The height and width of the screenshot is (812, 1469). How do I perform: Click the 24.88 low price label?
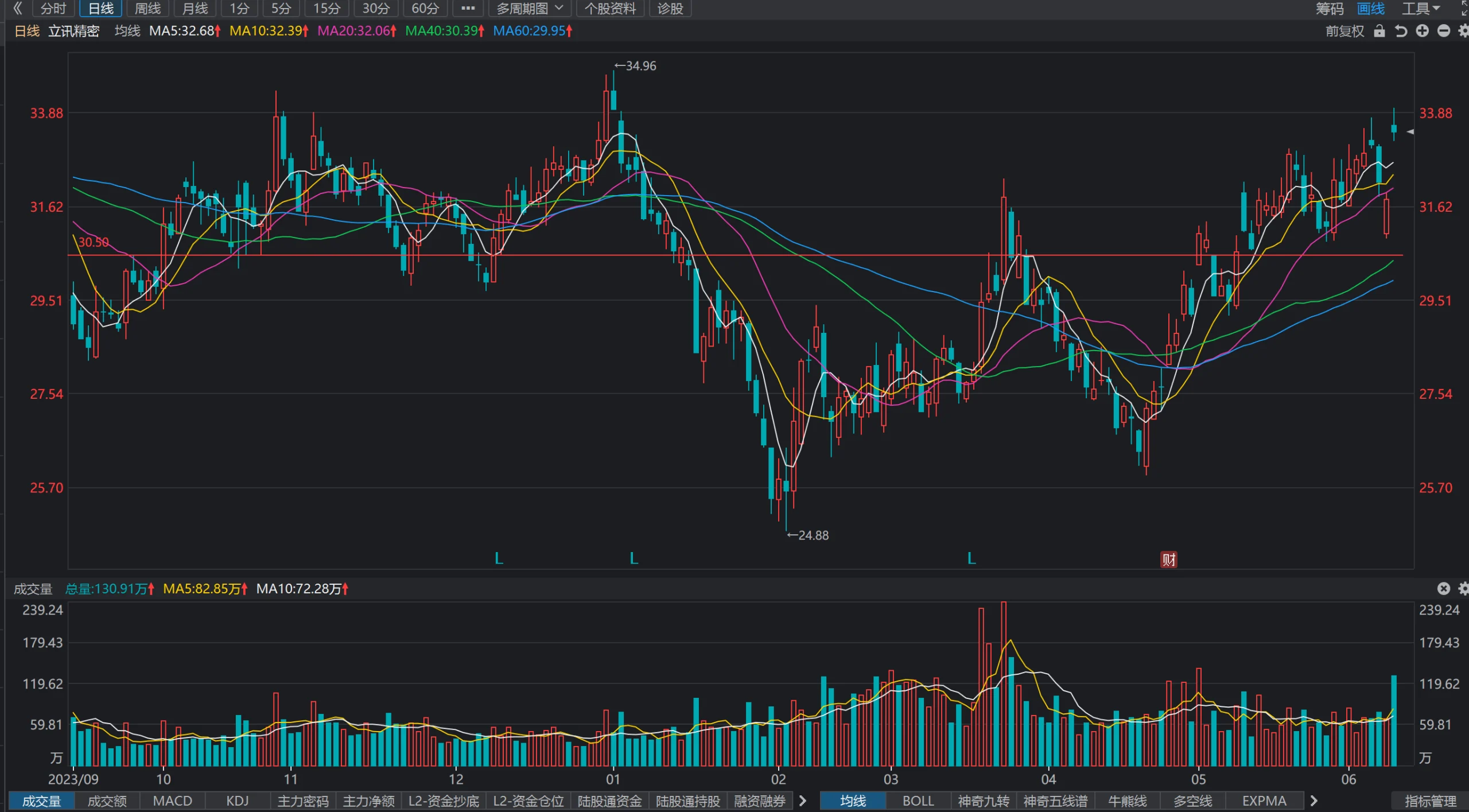[x=808, y=535]
